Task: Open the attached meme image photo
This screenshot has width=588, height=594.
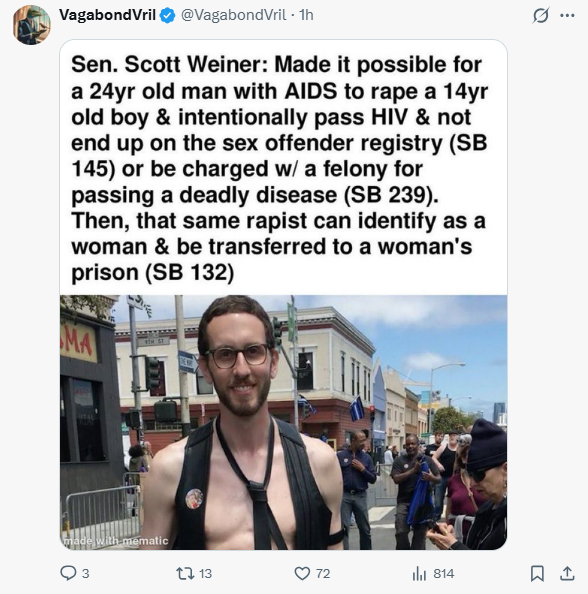Action: coord(283,422)
